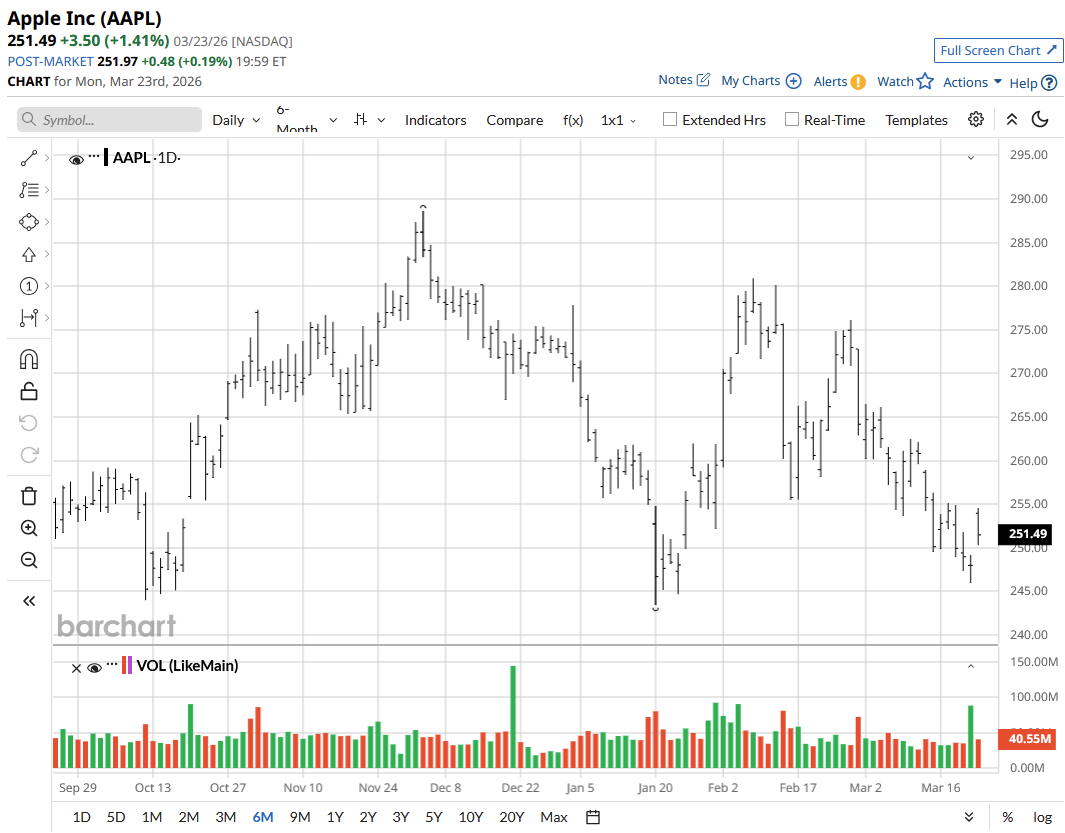Open the Fibonacci and list tools
1065x833 pixels.
29,190
